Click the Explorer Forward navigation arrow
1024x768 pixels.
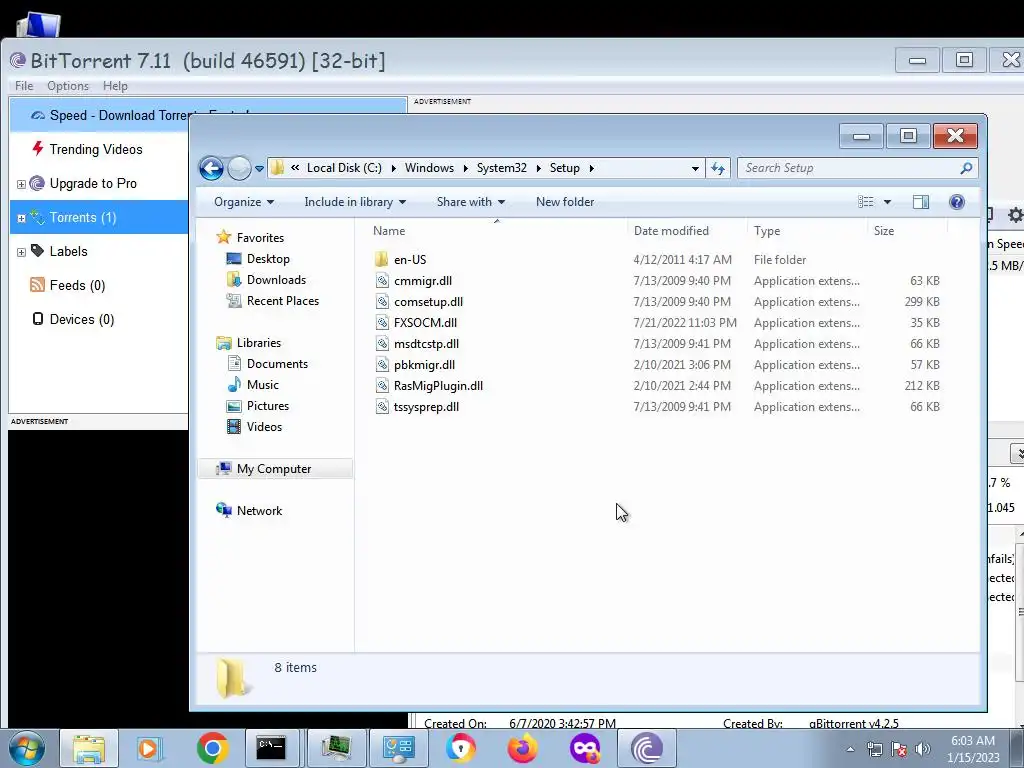[x=239, y=168]
